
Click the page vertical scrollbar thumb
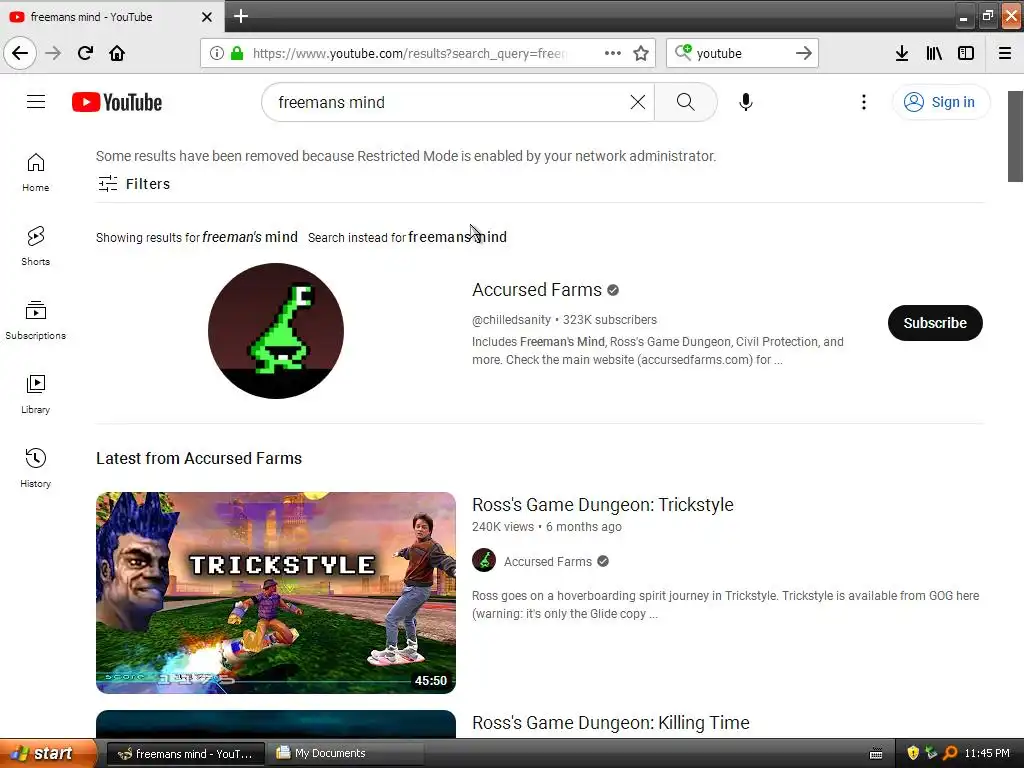coord(1015,136)
